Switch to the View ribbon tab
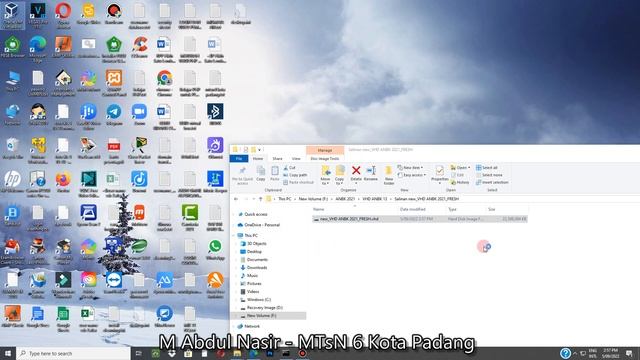640x360 pixels. coord(296,158)
